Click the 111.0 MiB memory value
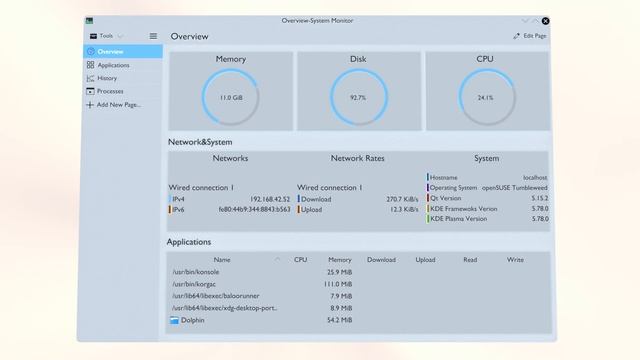 click(338, 284)
